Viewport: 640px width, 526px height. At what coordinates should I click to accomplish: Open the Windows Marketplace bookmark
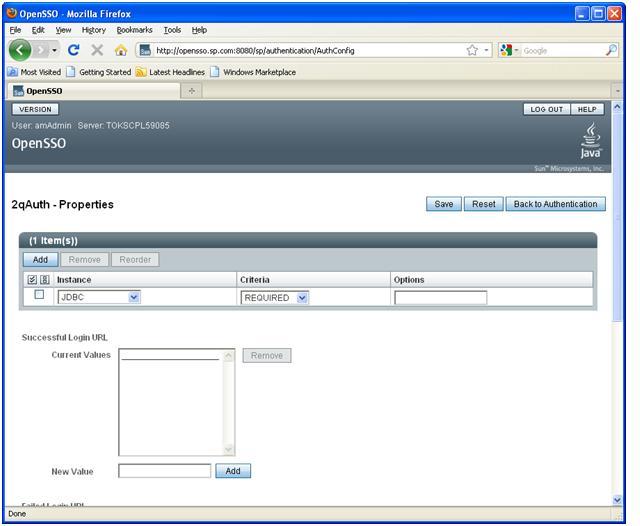pos(253,72)
